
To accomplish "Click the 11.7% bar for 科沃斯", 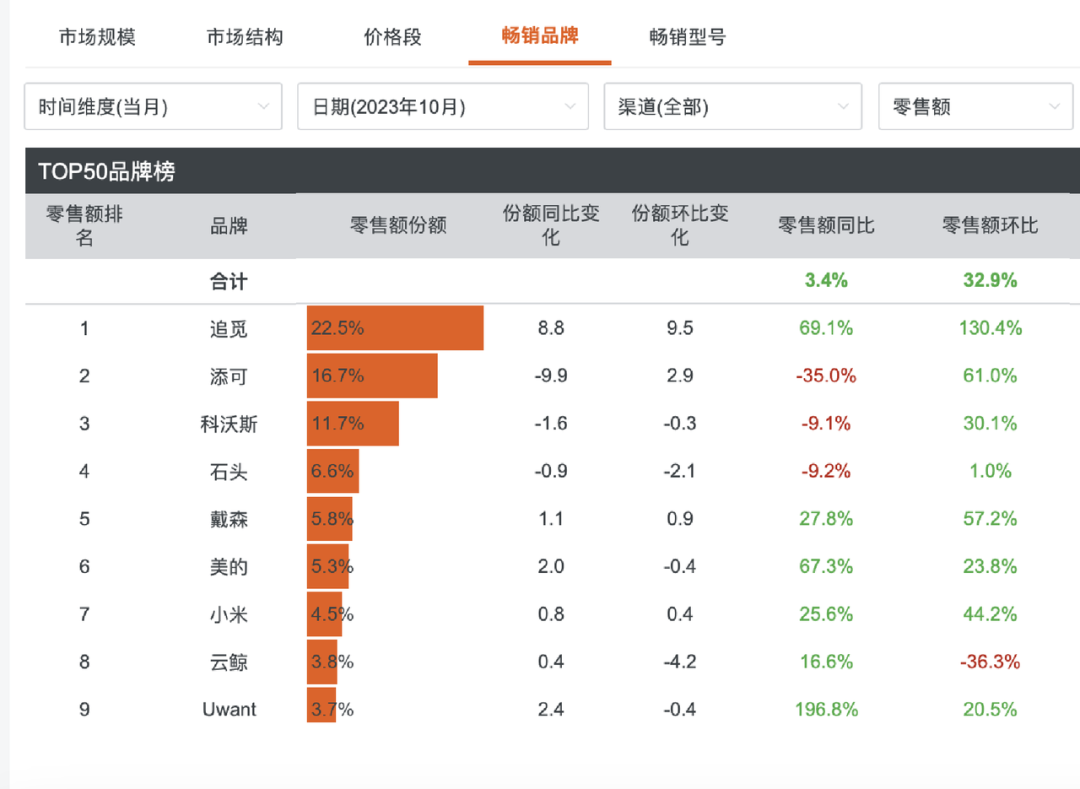I will point(353,423).
